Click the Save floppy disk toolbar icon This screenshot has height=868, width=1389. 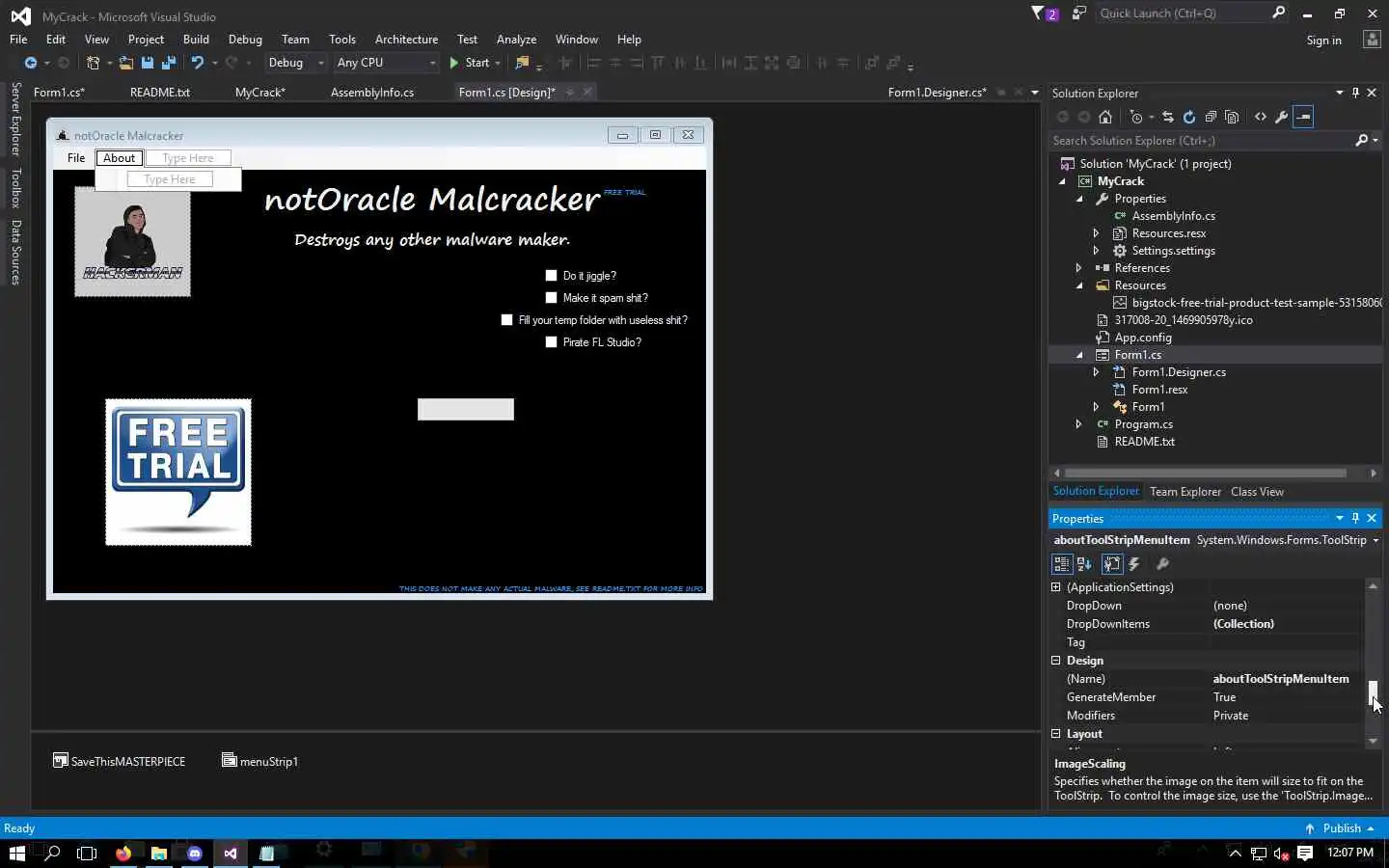(148, 63)
